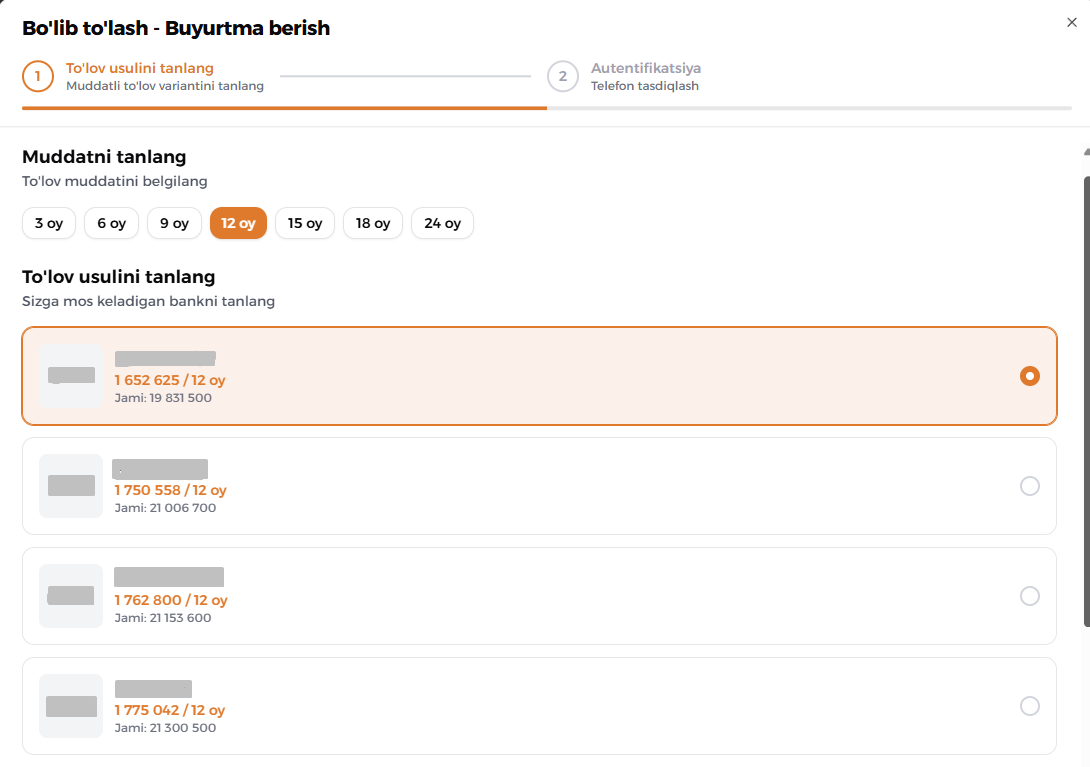Click step 1 circle indicator
Image resolution: width=1090 pixels, height=767 pixels.
[38, 77]
